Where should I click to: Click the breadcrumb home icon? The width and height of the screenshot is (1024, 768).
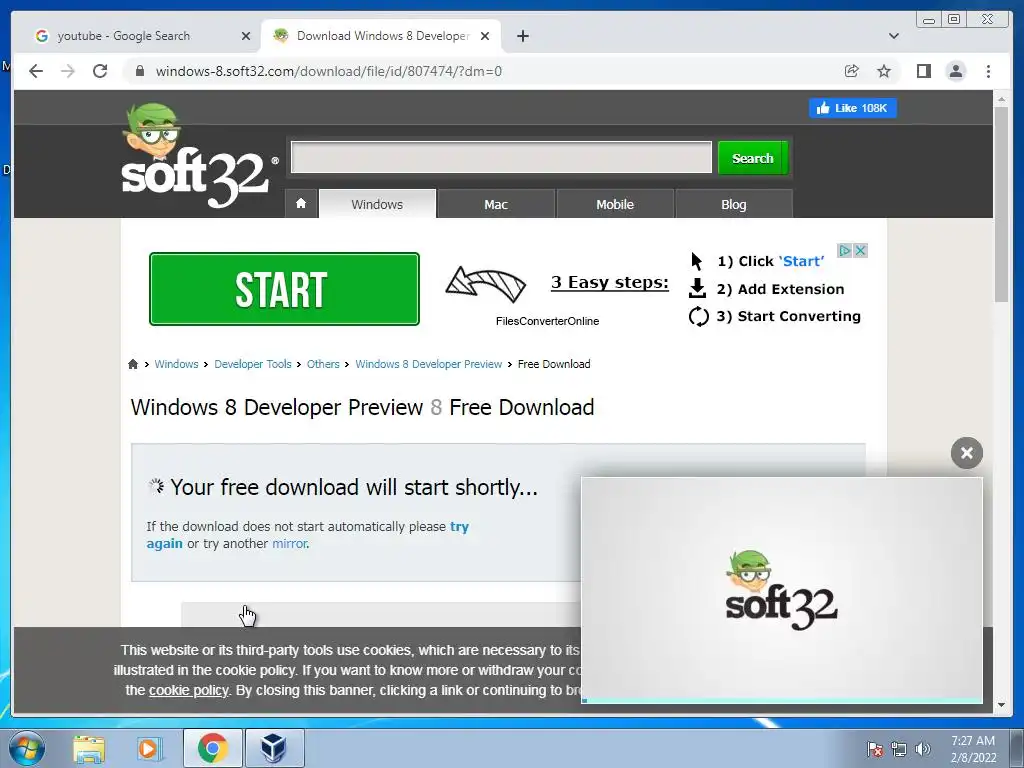pos(133,364)
